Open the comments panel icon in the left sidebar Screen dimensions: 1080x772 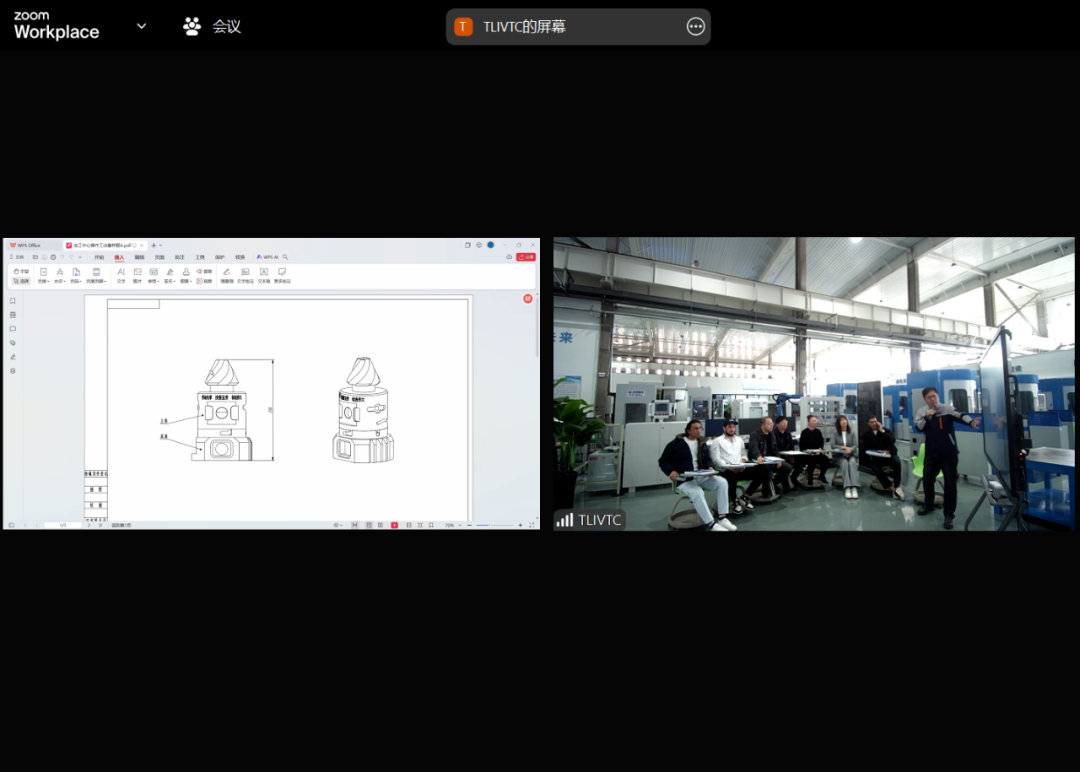tap(13, 329)
